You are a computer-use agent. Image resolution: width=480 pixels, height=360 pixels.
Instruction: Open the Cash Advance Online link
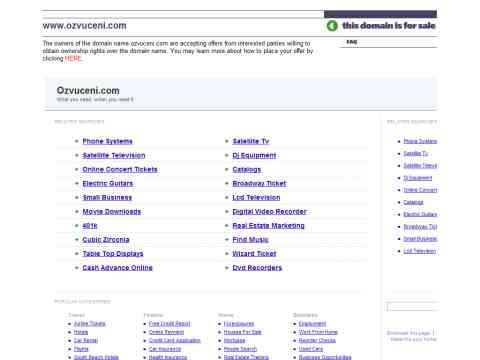pyautogui.click(x=117, y=268)
